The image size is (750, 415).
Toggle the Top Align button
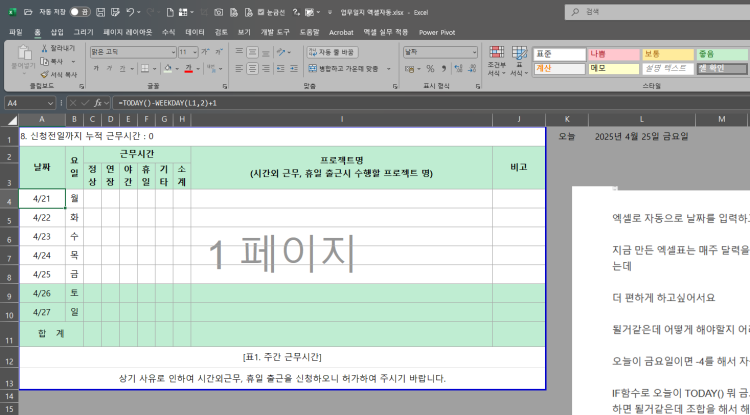(239, 52)
